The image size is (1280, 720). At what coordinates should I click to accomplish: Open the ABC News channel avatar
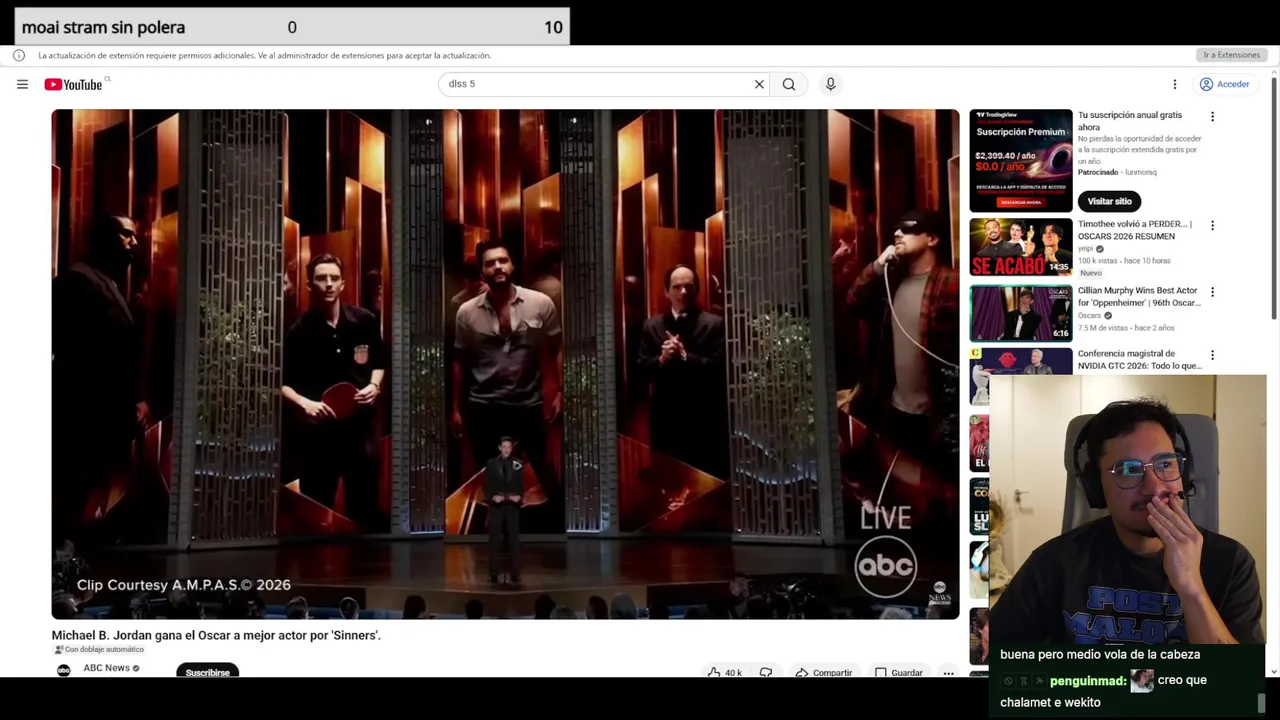(x=64, y=670)
